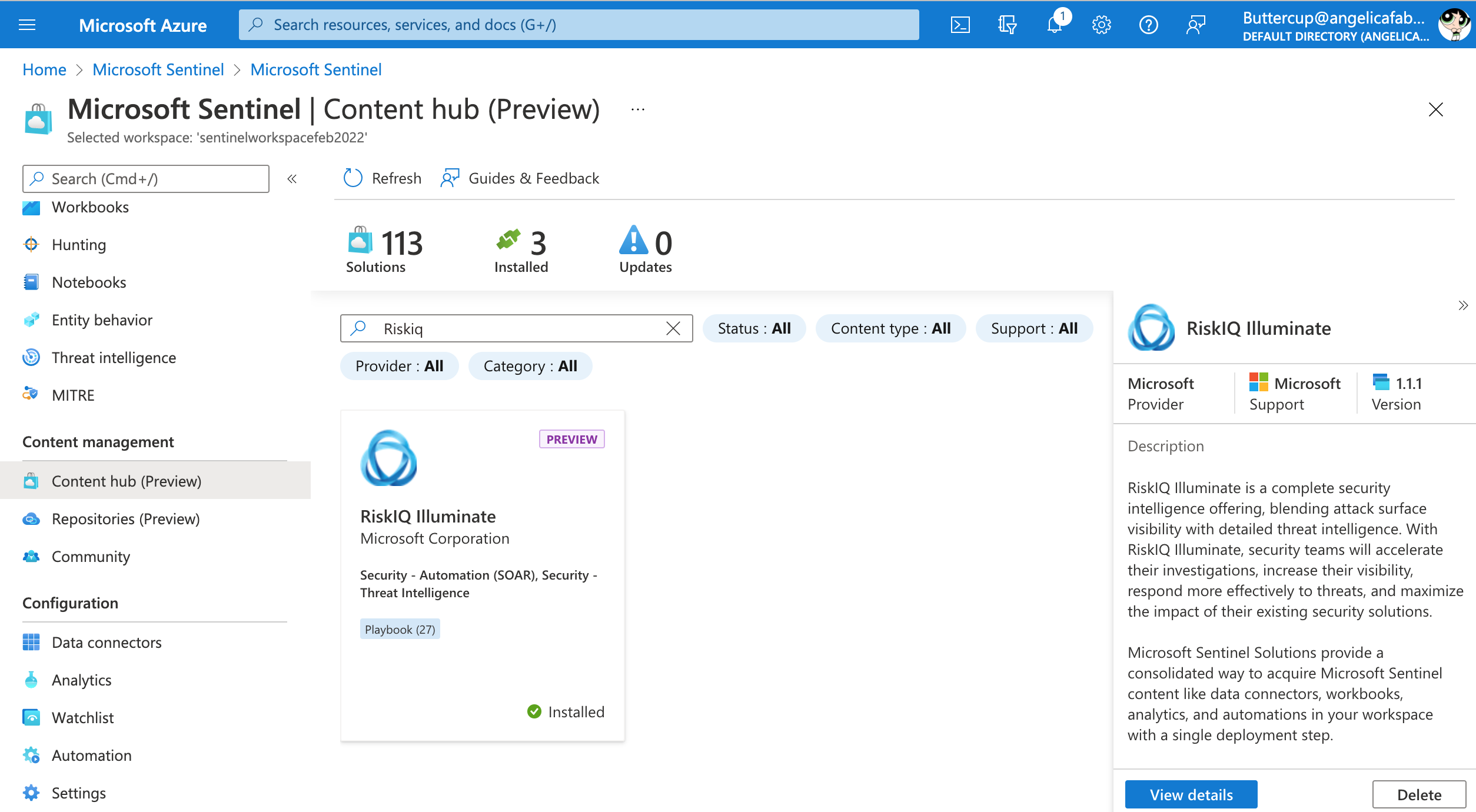Viewport: 1476px width, 812px height.
Task: Open Guides & Feedback
Action: click(519, 178)
